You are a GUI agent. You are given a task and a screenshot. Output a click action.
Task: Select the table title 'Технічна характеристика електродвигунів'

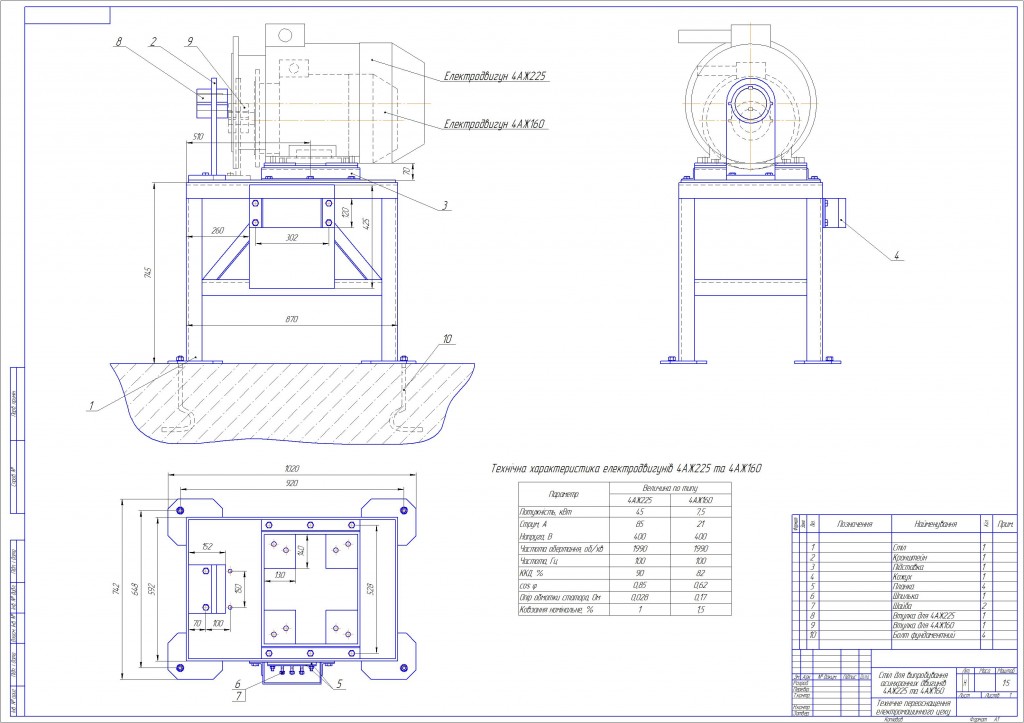coord(583,468)
